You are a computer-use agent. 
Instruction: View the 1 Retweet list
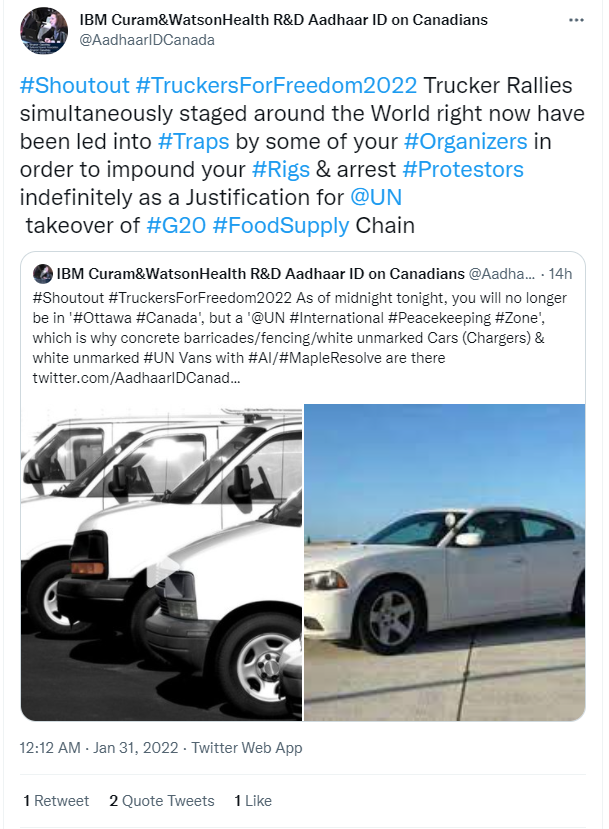(x=56, y=801)
